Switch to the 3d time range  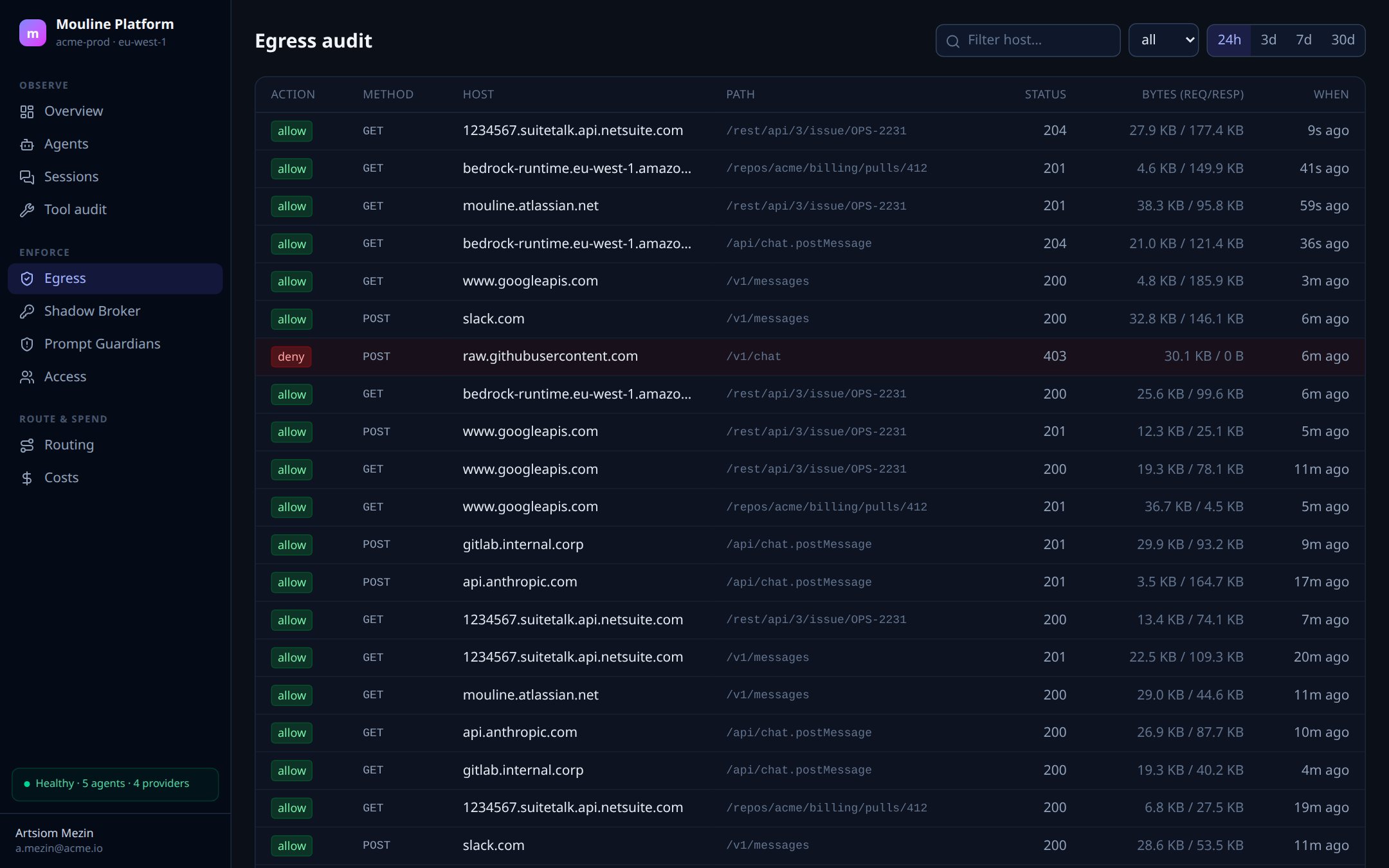(x=1268, y=40)
